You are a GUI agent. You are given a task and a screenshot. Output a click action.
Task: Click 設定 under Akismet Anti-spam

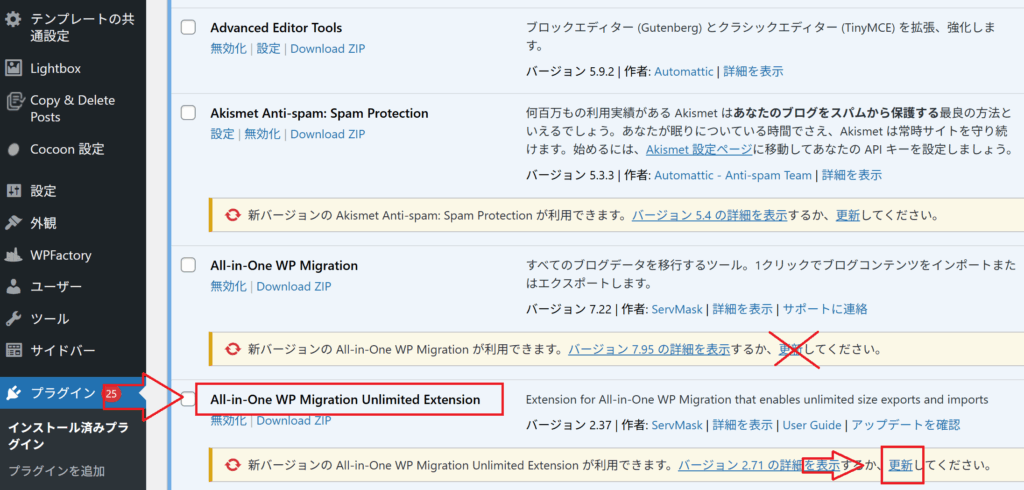223,134
